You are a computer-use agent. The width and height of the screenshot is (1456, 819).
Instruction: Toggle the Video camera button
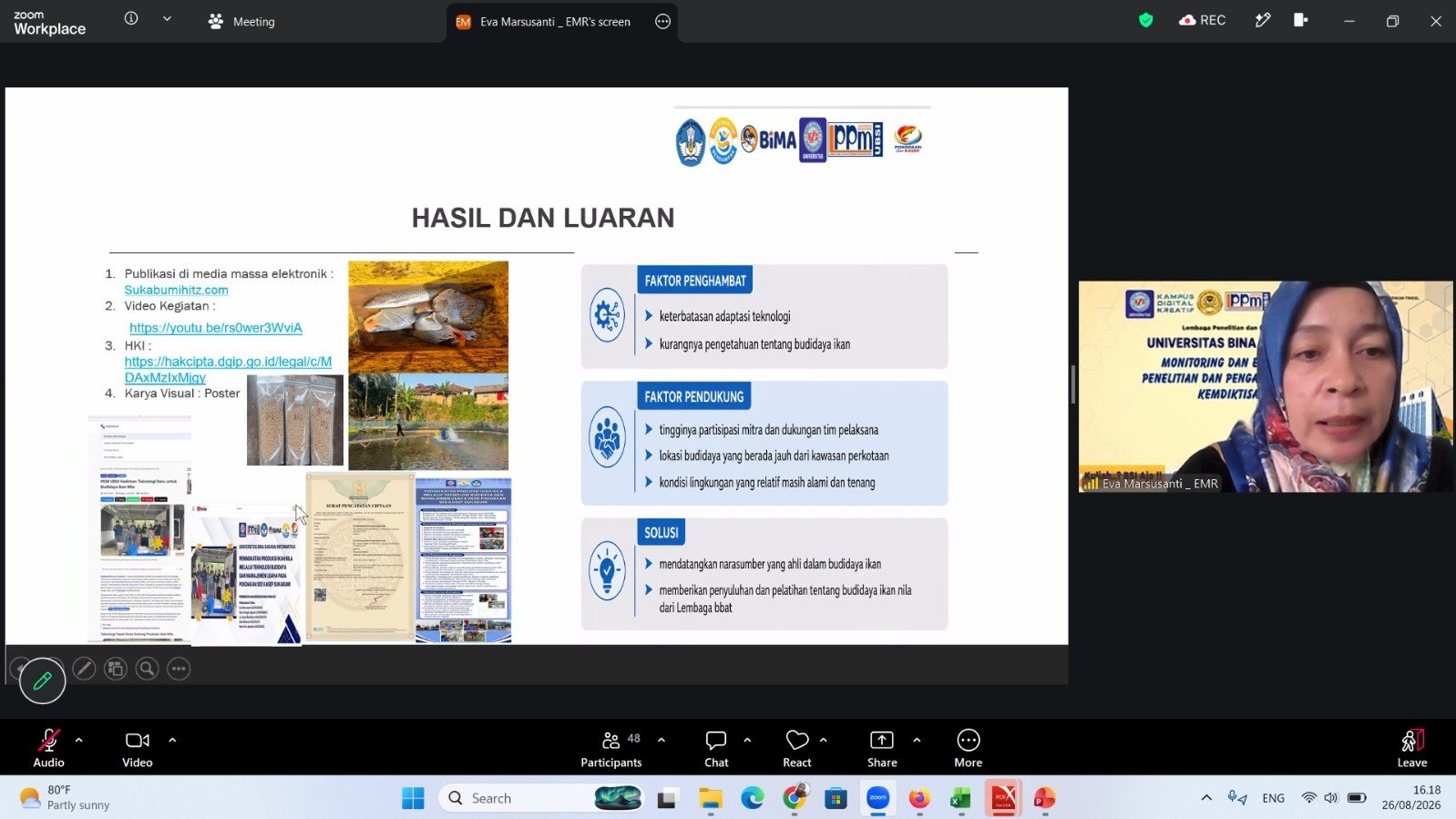[138, 748]
